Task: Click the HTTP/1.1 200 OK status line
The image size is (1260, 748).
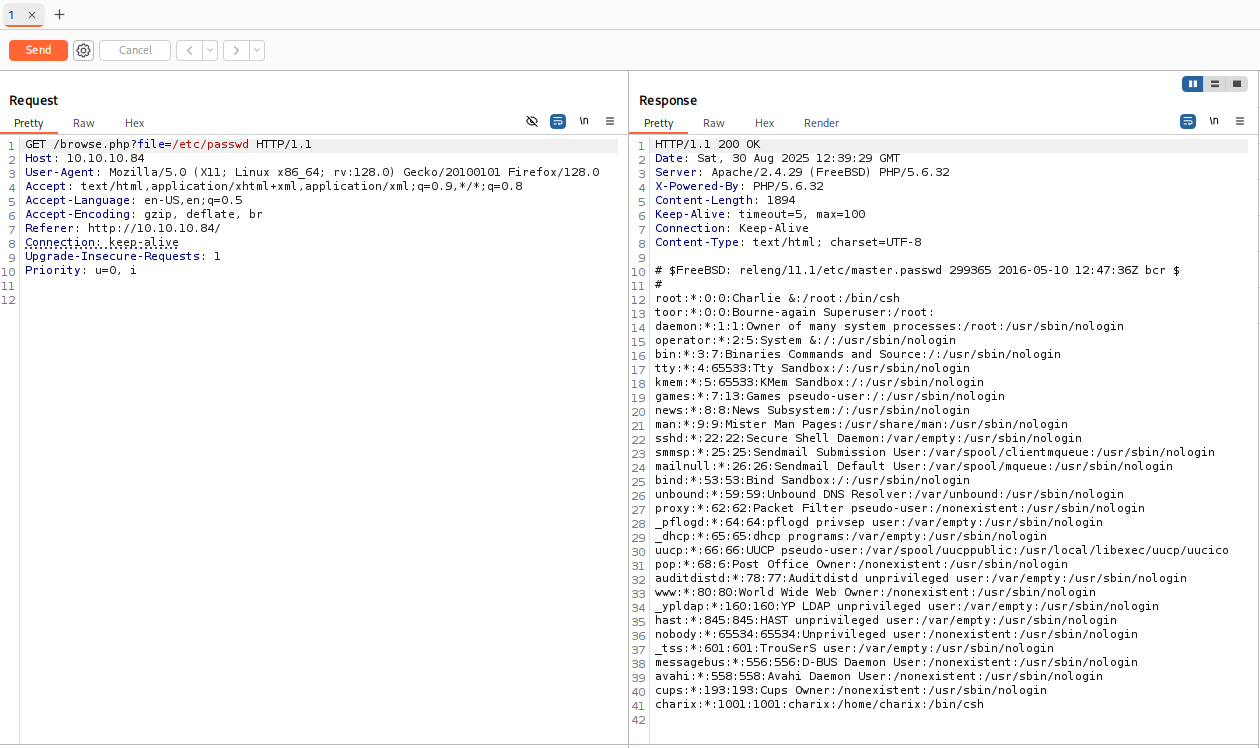Action: 708,144
